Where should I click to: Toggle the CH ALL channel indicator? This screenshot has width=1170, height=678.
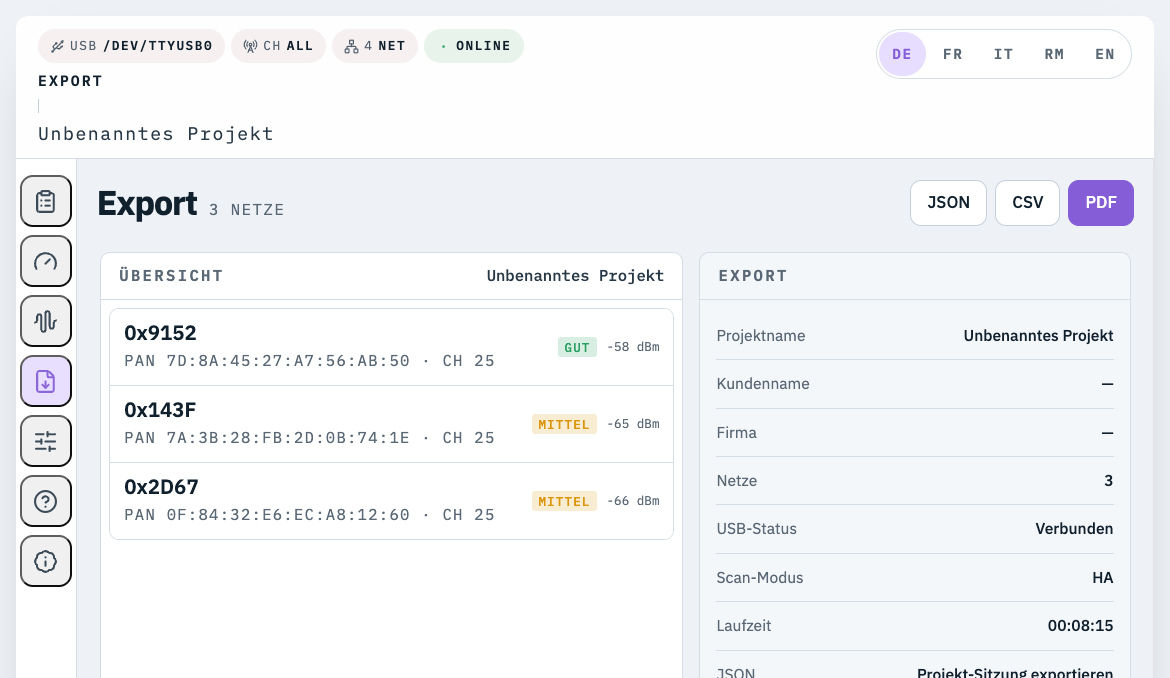pos(278,45)
